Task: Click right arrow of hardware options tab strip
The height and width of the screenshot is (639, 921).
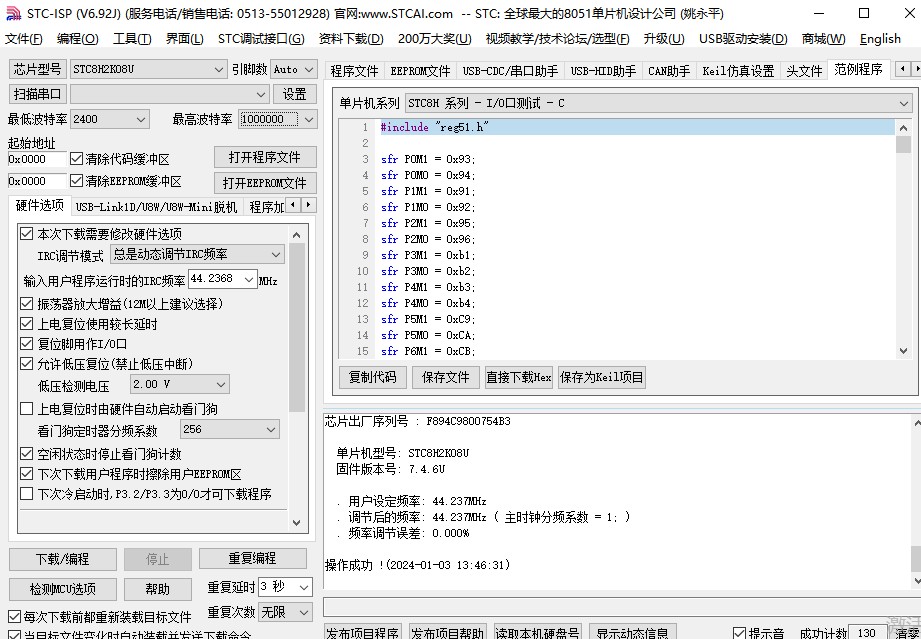Action: click(308, 205)
